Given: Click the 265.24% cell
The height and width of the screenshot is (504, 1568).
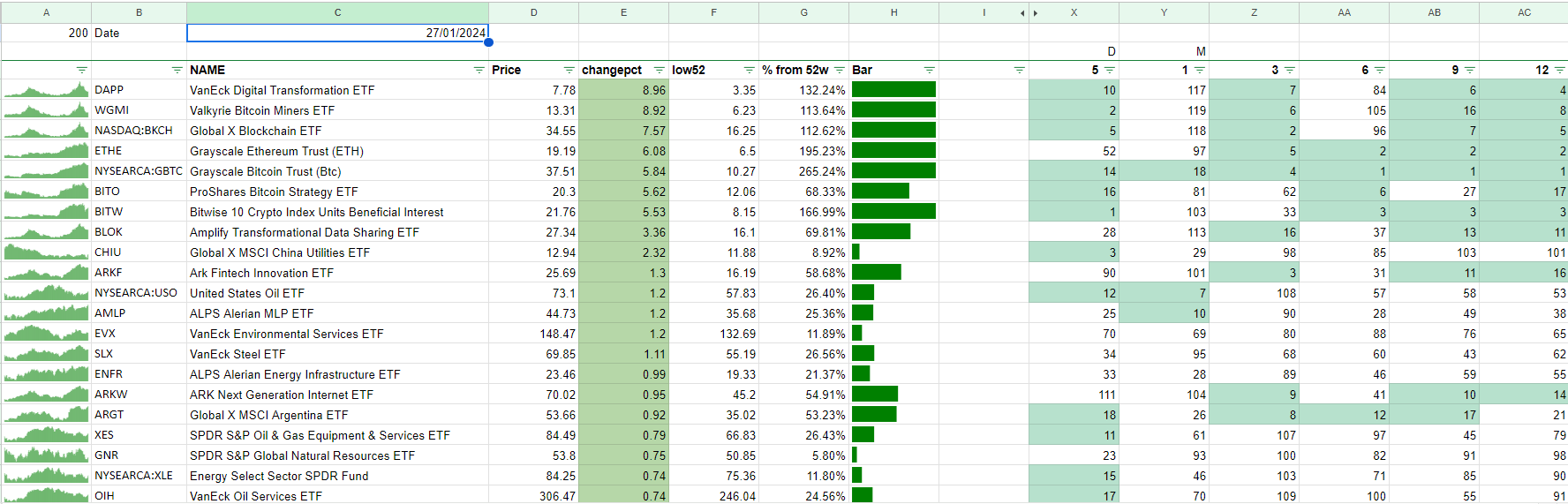Looking at the screenshot, I should [x=803, y=171].
